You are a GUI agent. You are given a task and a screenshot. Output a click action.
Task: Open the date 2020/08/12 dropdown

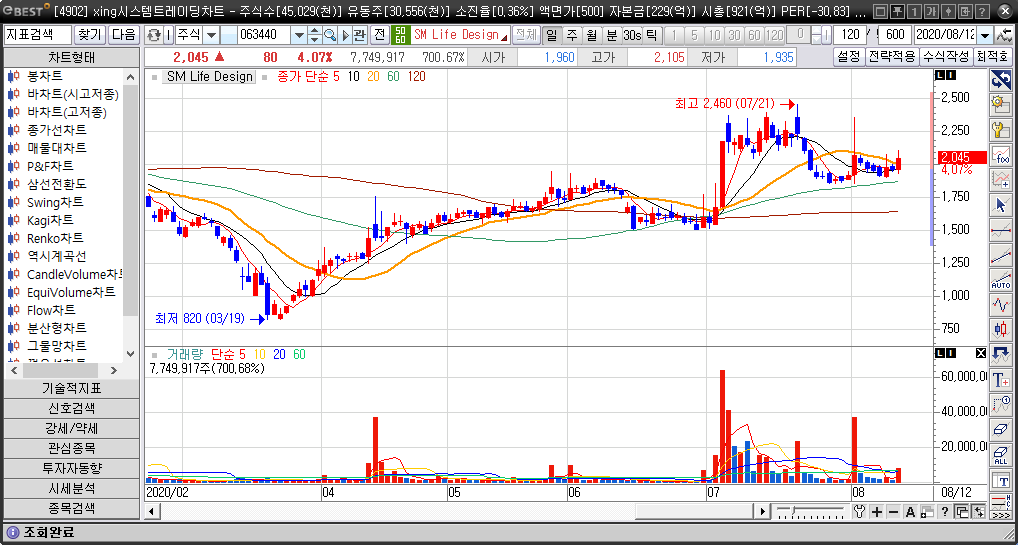coord(986,35)
